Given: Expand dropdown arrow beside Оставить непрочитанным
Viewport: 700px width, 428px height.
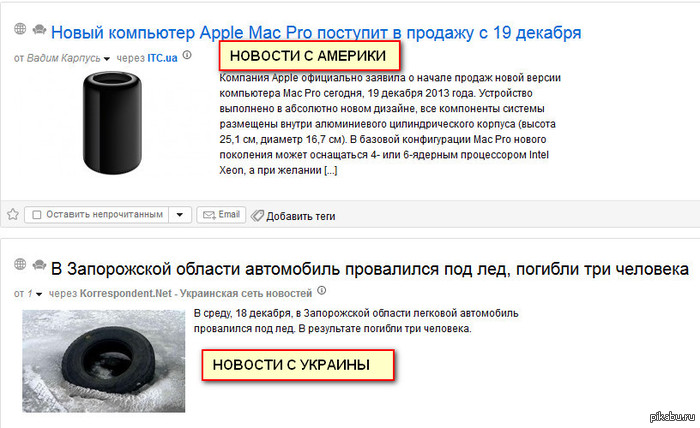Looking at the screenshot, I should (180, 215).
